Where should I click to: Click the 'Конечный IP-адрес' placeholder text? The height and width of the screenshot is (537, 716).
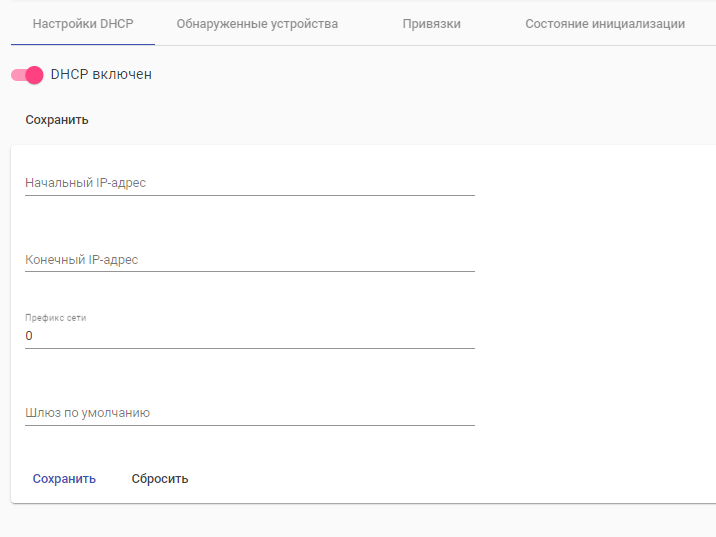(82, 260)
